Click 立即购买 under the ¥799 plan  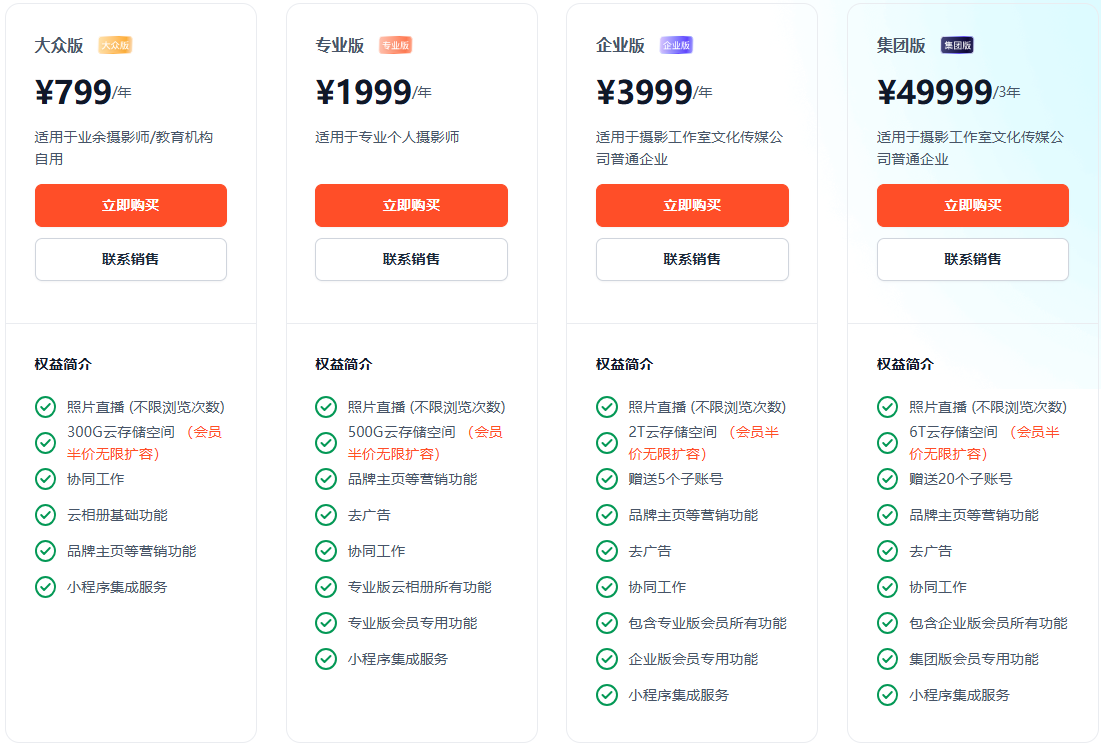point(130,205)
